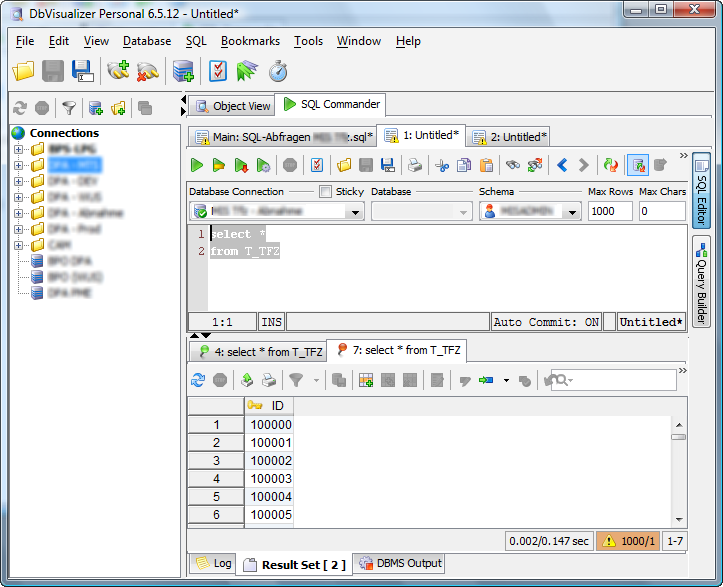Click the ID column header

pyautogui.click(x=269, y=405)
